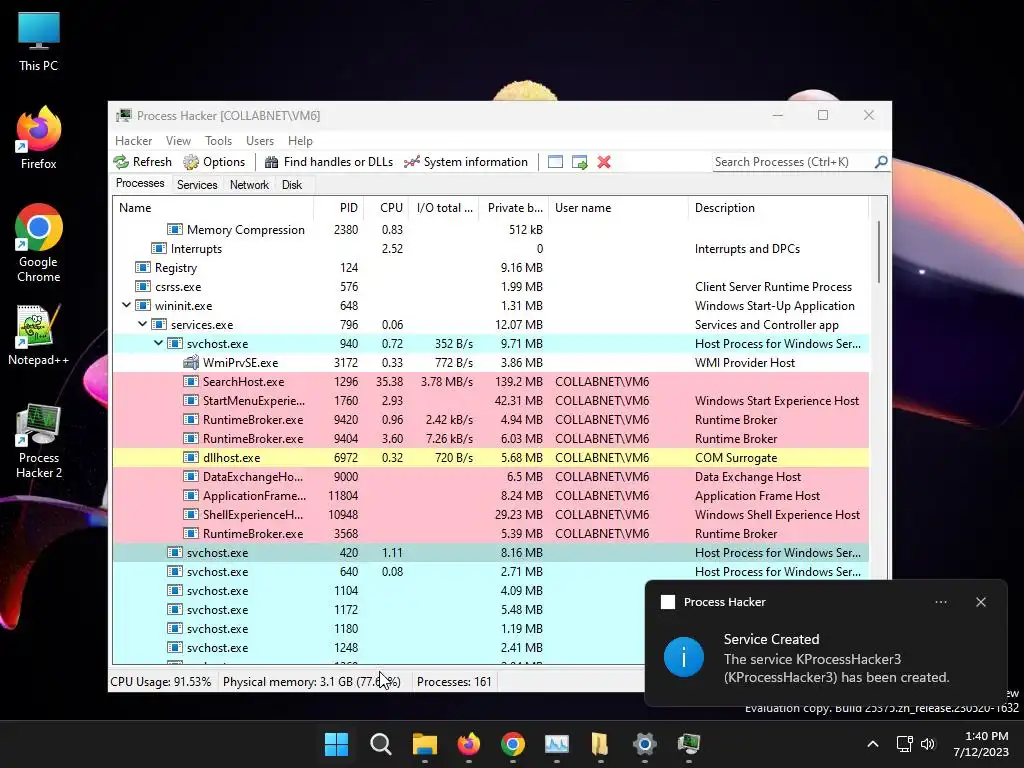The width and height of the screenshot is (1024, 768).
Task: Click the Service Created notification info icon
Action: tap(684, 657)
